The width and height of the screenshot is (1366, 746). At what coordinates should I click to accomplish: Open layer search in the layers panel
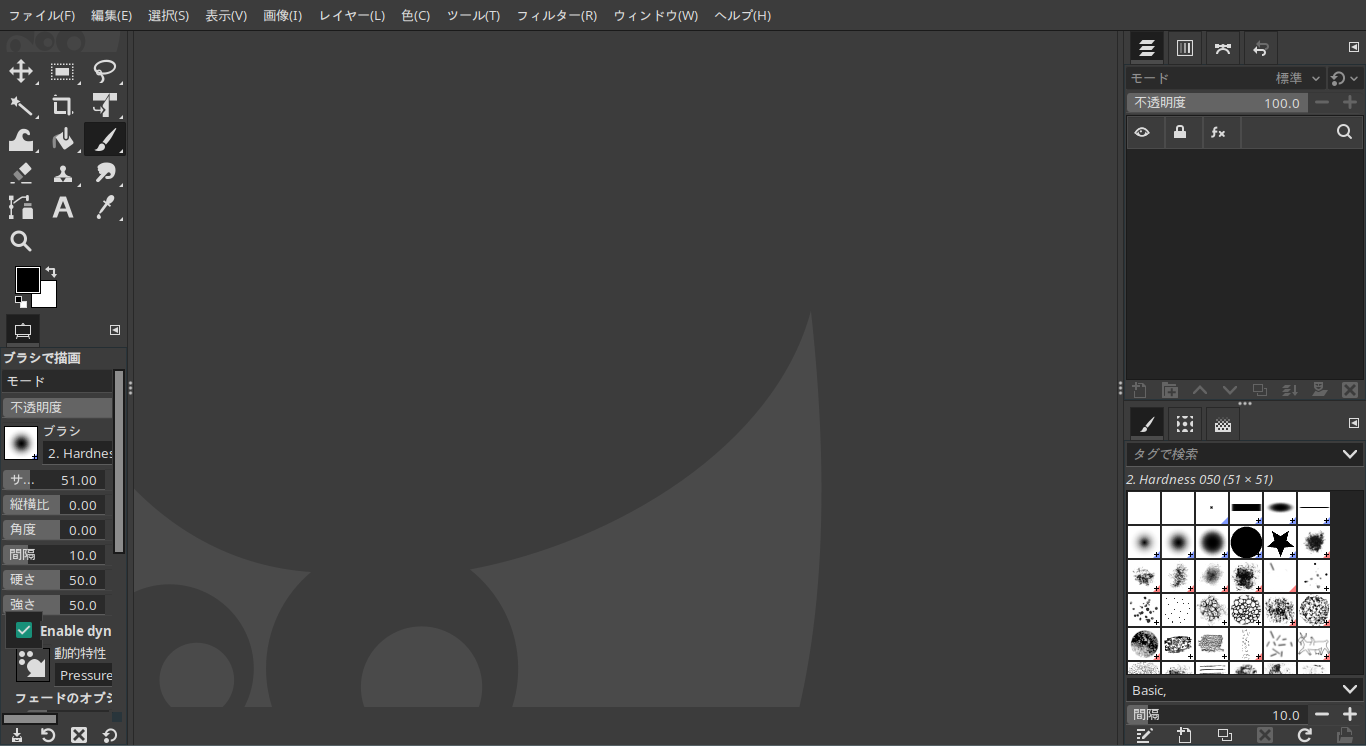tap(1344, 132)
